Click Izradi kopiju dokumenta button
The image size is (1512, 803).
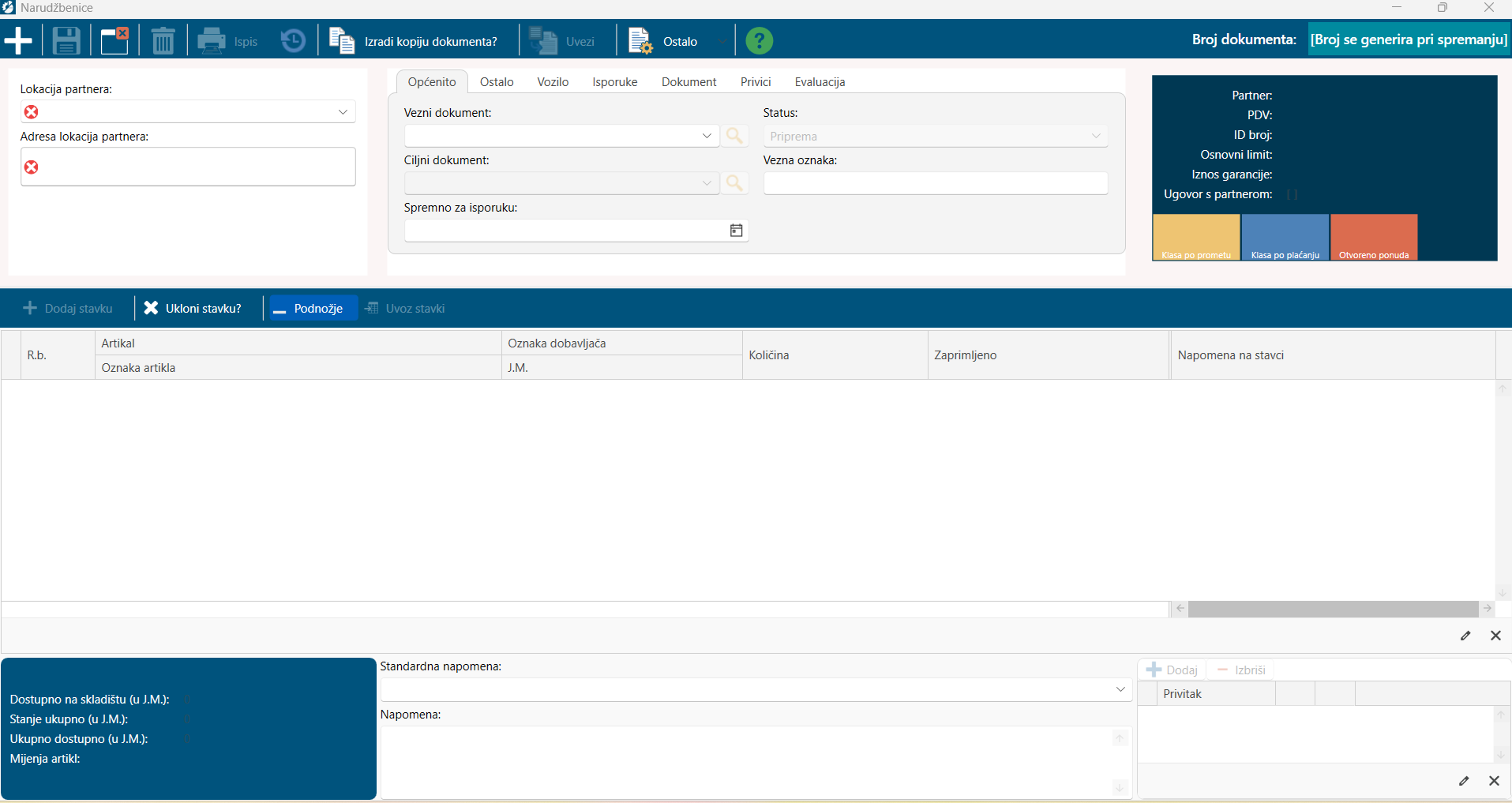pos(414,41)
